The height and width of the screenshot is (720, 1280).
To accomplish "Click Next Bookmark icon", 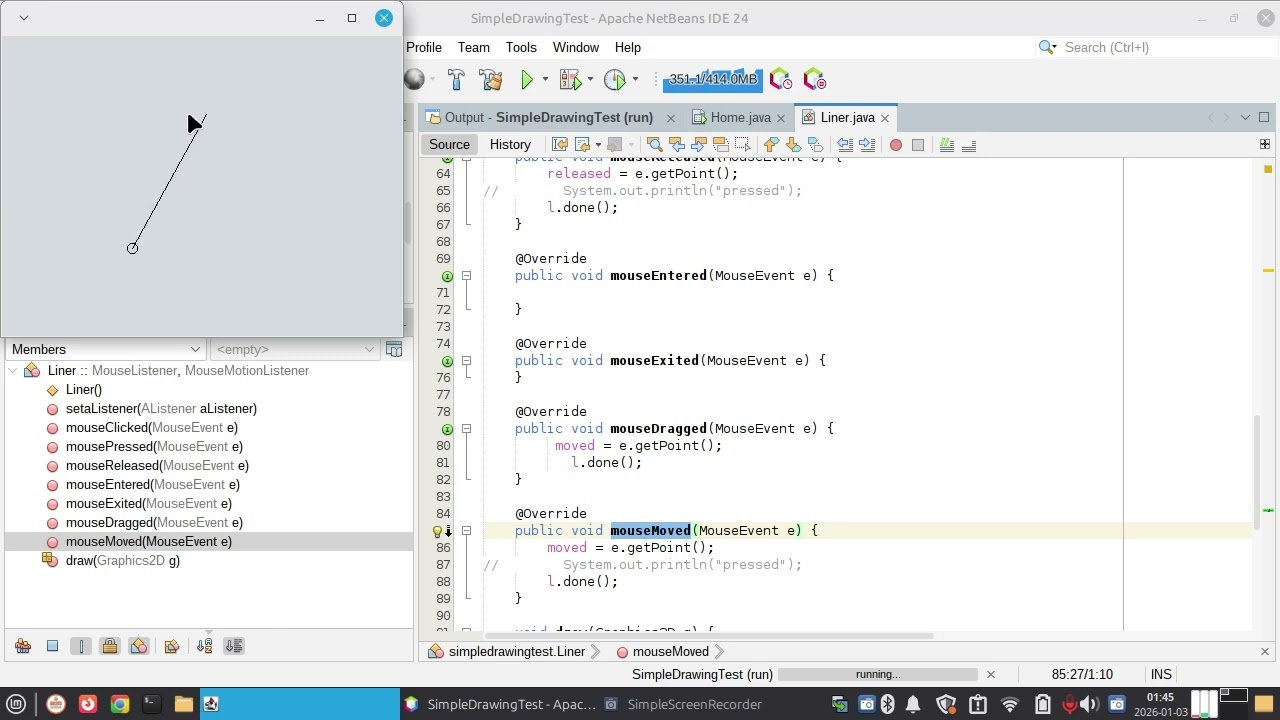I will (793, 145).
